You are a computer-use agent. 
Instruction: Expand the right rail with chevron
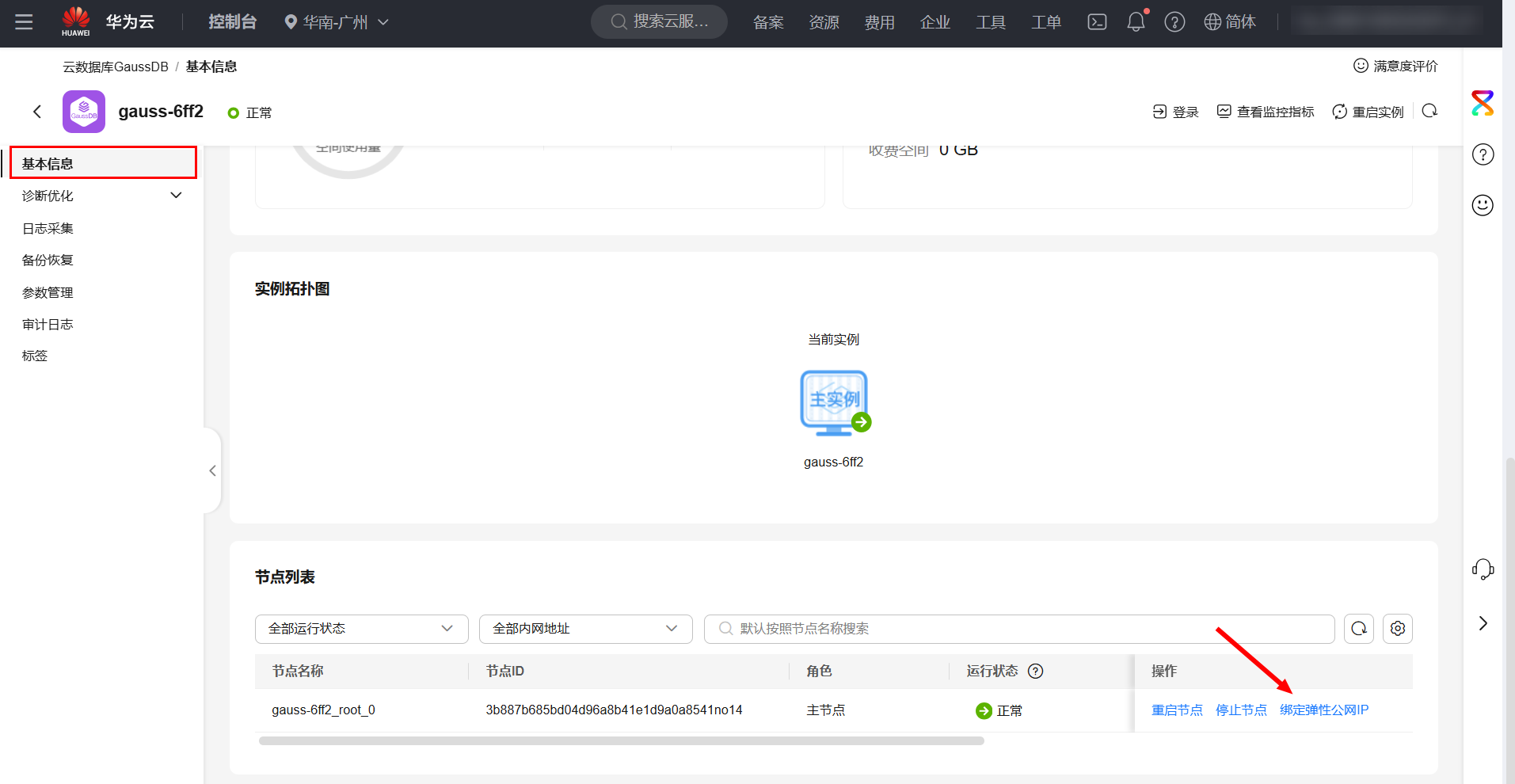(x=1483, y=623)
